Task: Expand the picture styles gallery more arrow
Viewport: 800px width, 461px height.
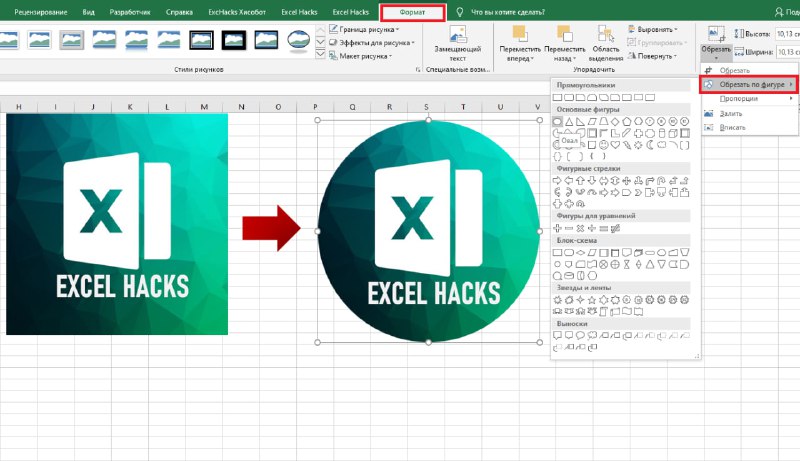Action: tap(320, 54)
